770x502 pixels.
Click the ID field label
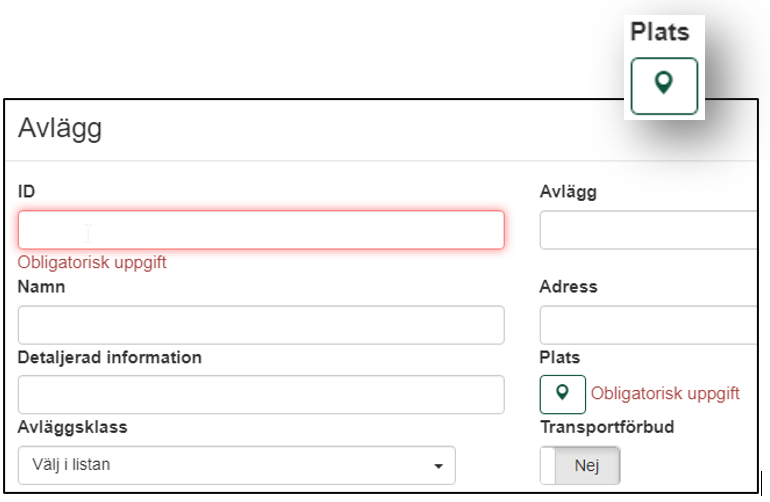point(27,192)
